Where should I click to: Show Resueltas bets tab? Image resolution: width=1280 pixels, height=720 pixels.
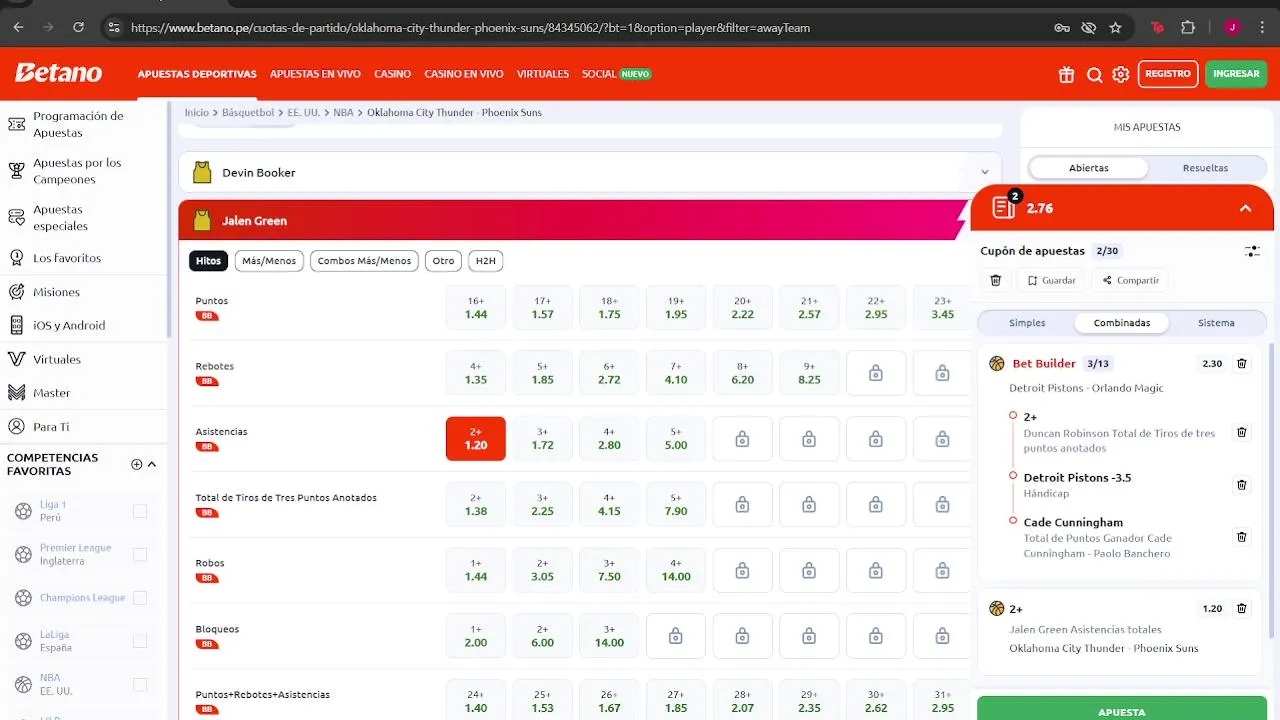click(1205, 168)
